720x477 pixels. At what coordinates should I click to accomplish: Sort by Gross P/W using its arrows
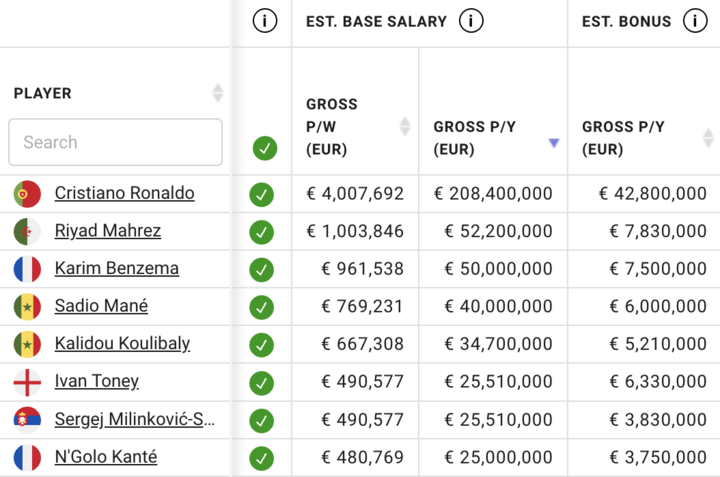[405, 126]
